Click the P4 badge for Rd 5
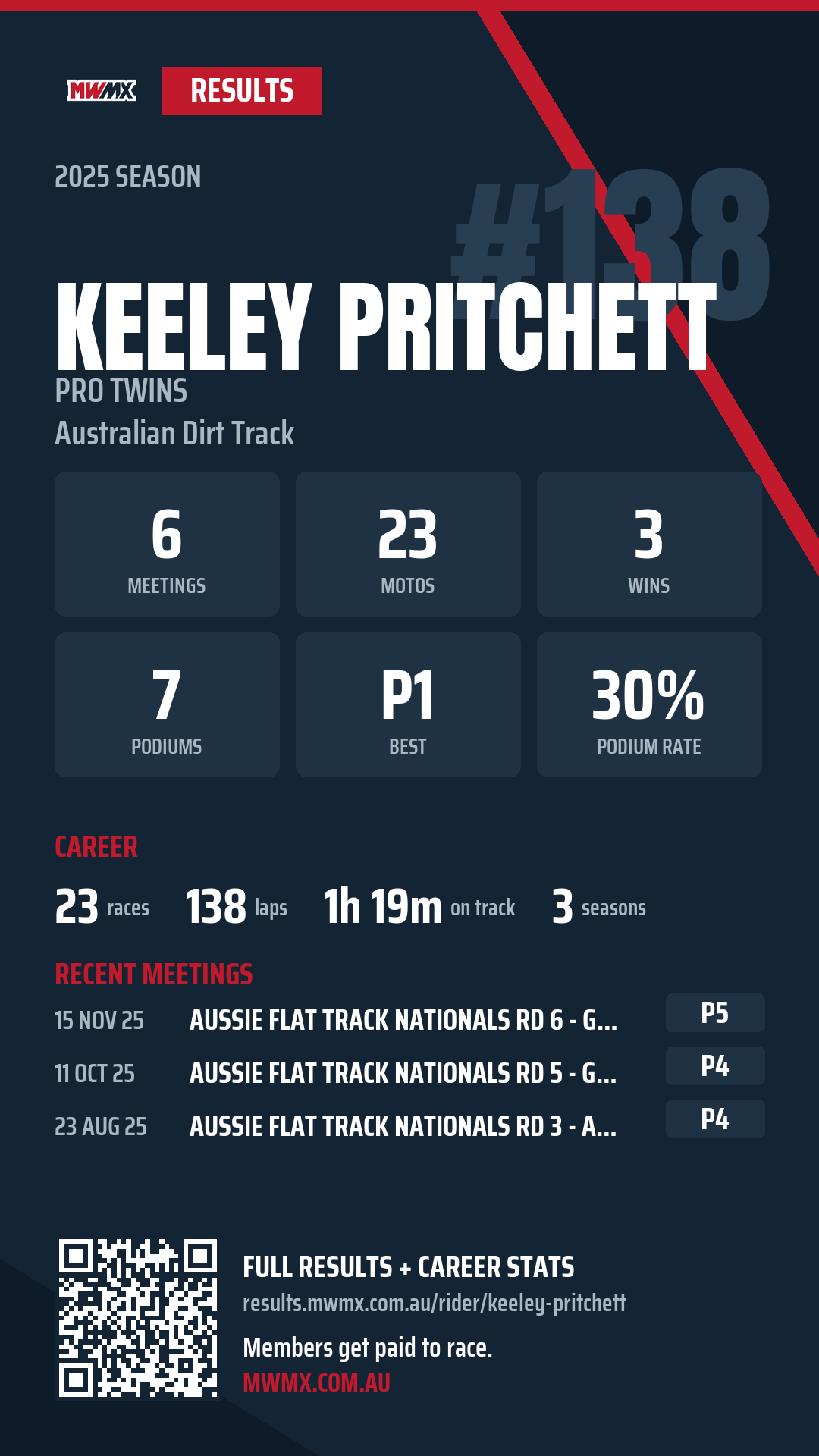Image resolution: width=819 pixels, height=1456 pixels. pyautogui.click(x=715, y=1065)
